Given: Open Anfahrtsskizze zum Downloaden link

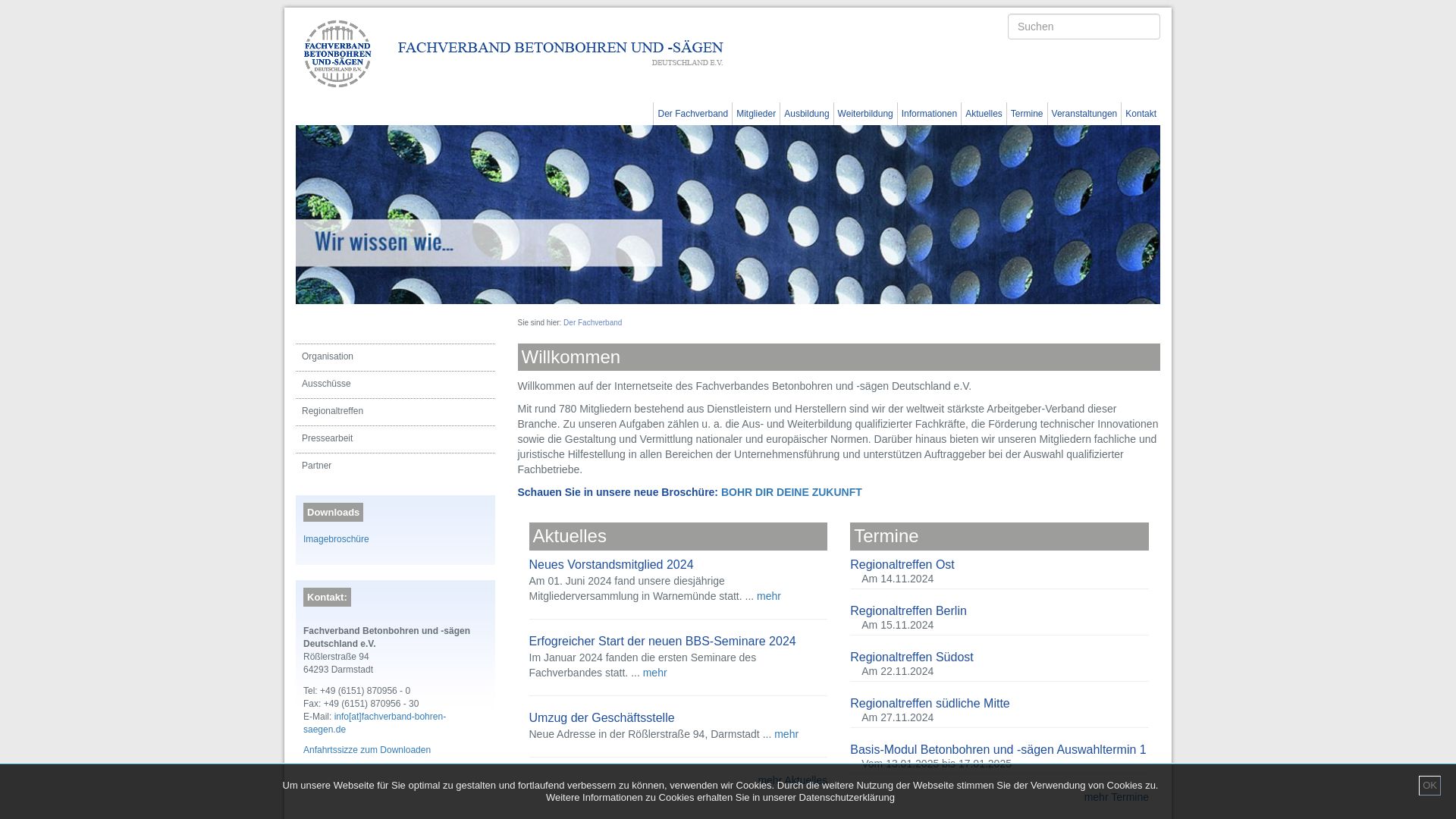Looking at the screenshot, I should (x=367, y=750).
